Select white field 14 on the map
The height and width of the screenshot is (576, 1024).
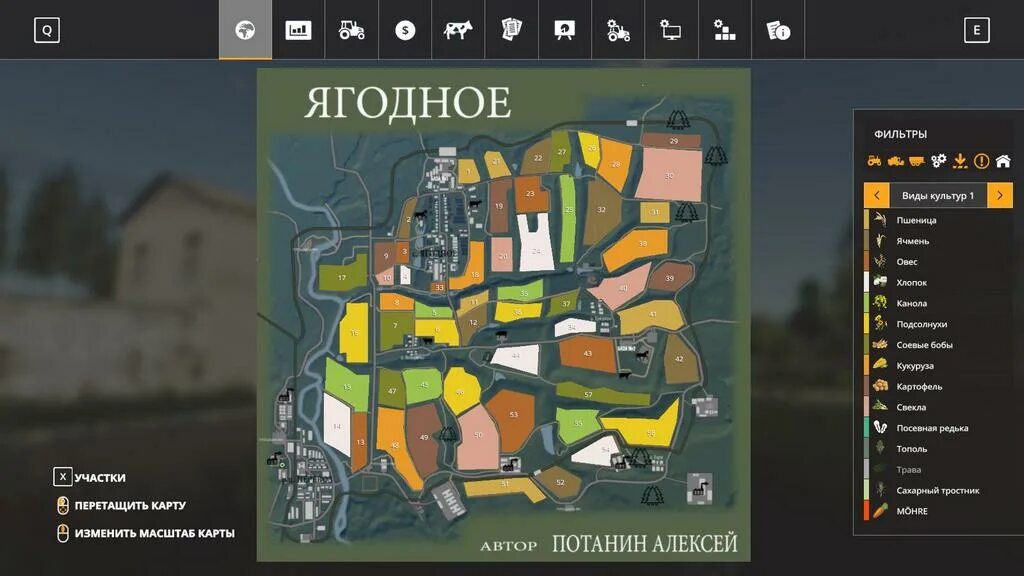pyautogui.click(x=337, y=425)
